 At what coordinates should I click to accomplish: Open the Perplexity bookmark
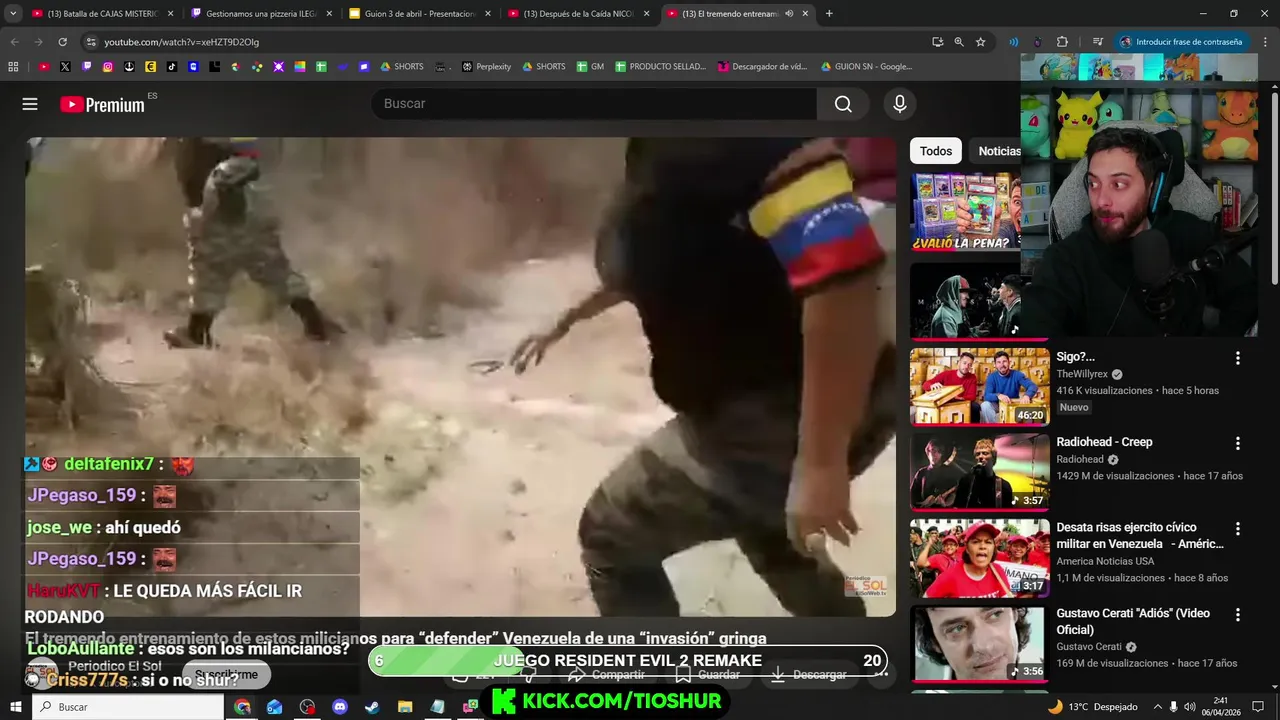click(486, 67)
